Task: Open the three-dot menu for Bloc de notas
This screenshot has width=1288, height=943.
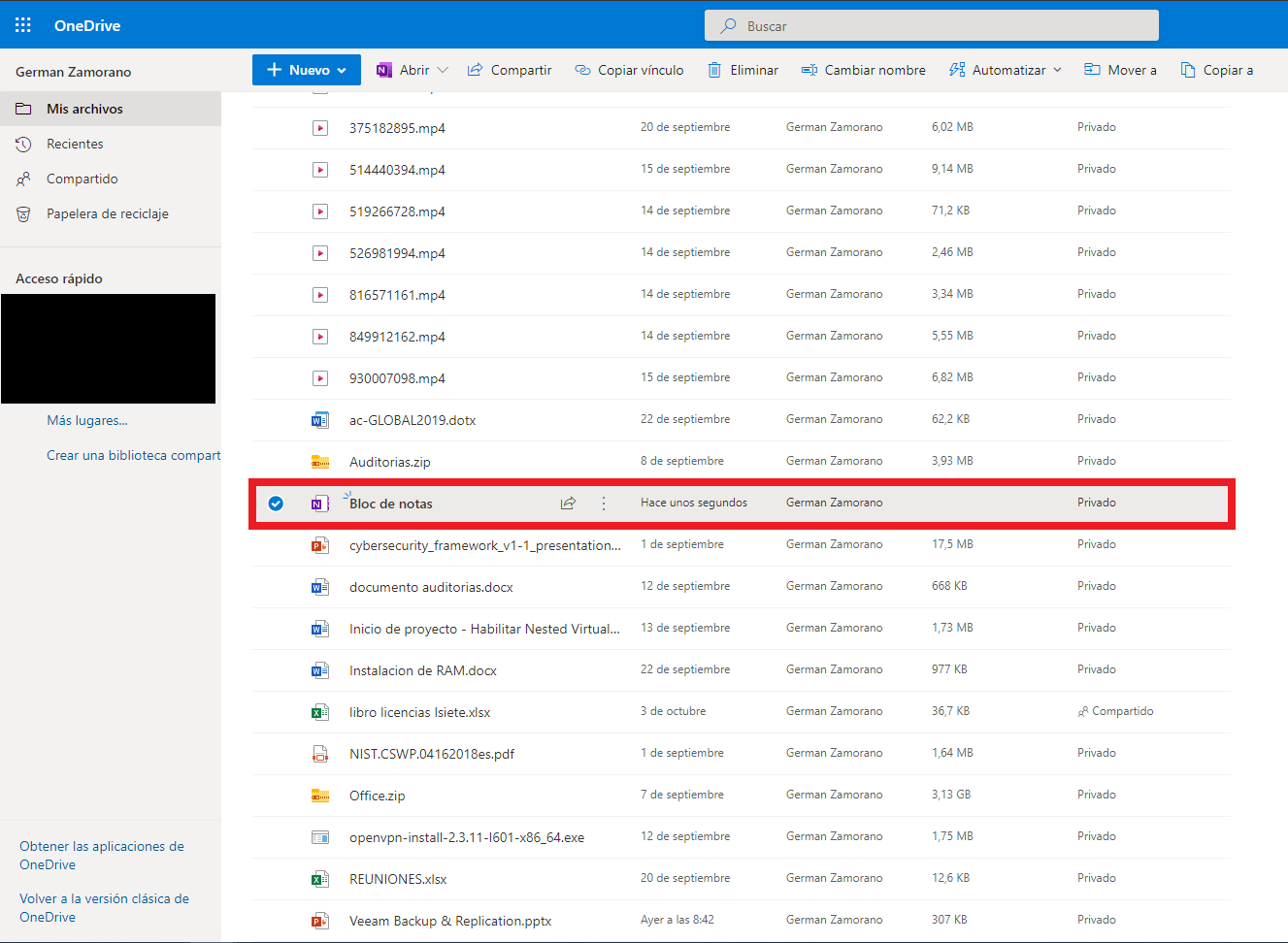Action: pyautogui.click(x=604, y=503)
